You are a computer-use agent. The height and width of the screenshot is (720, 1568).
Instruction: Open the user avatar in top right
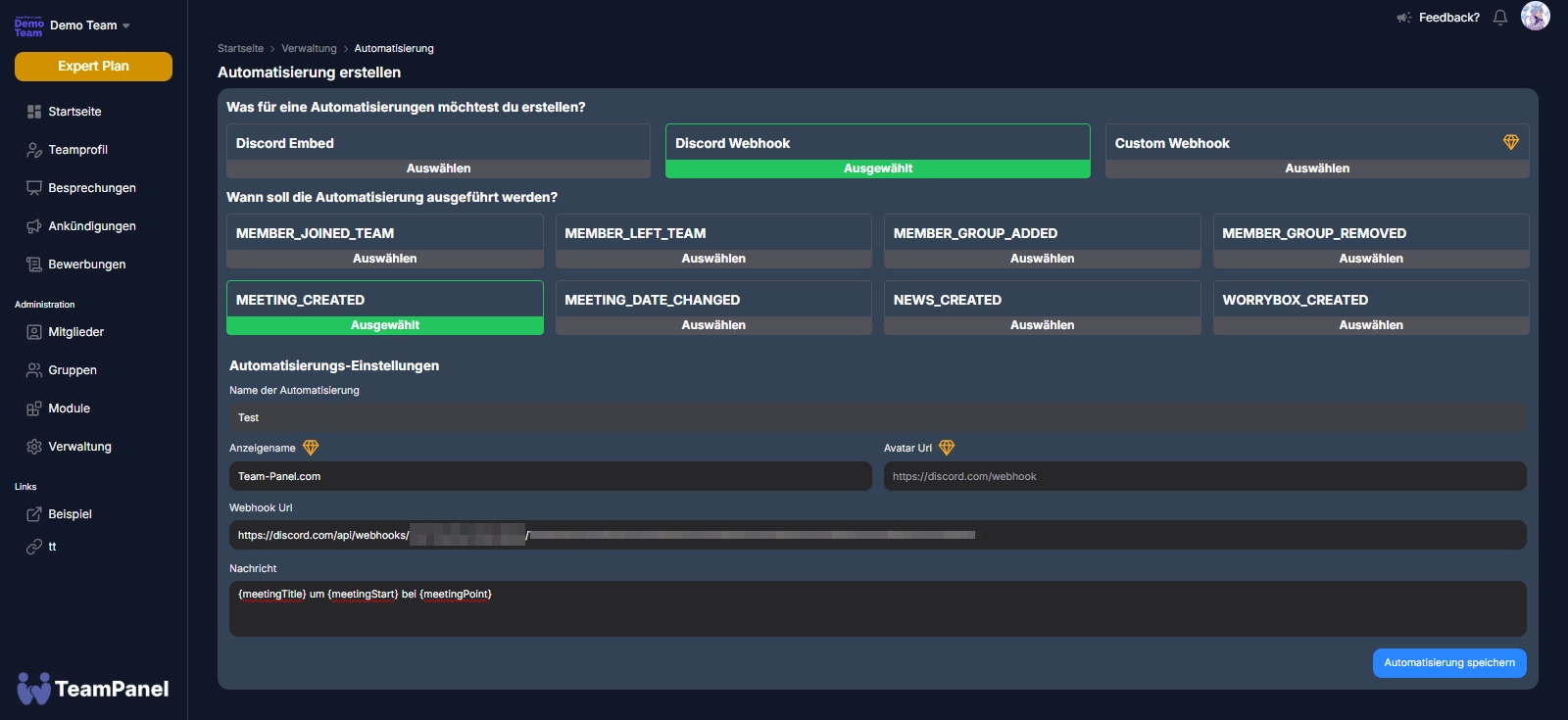pyautogui.click(x=1535, y=16)
